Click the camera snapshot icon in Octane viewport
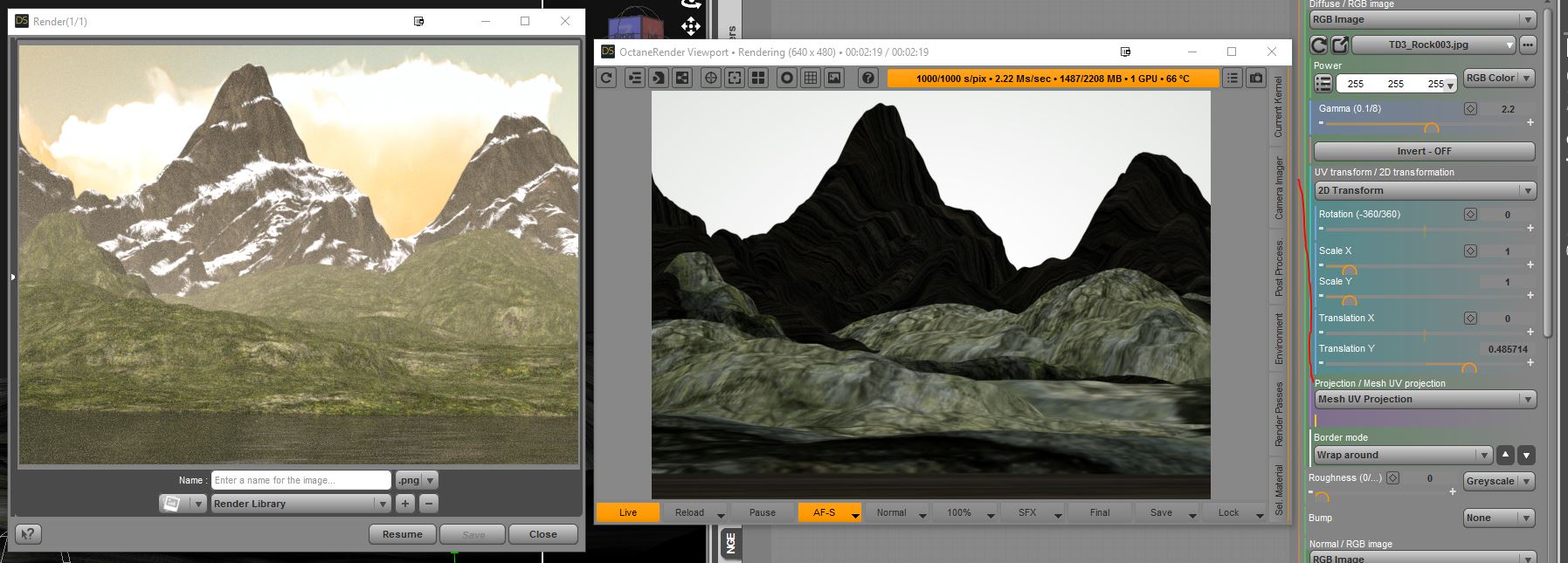Screen dimensions: 1568x563 point(1255,78)
